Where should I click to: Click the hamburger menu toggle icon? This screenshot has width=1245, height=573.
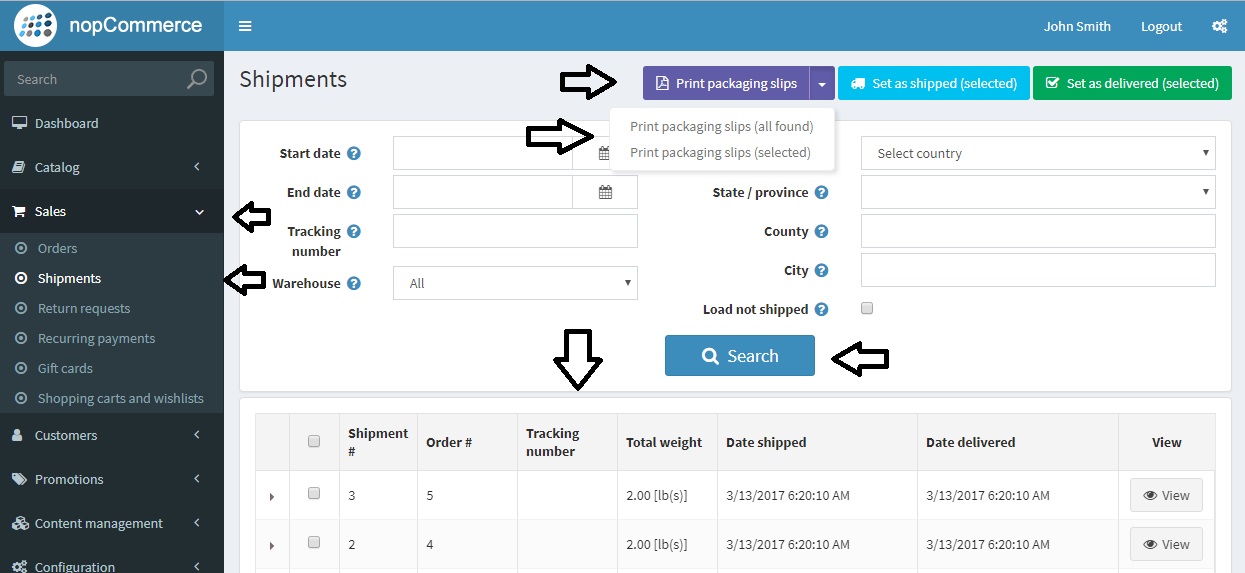245,26
